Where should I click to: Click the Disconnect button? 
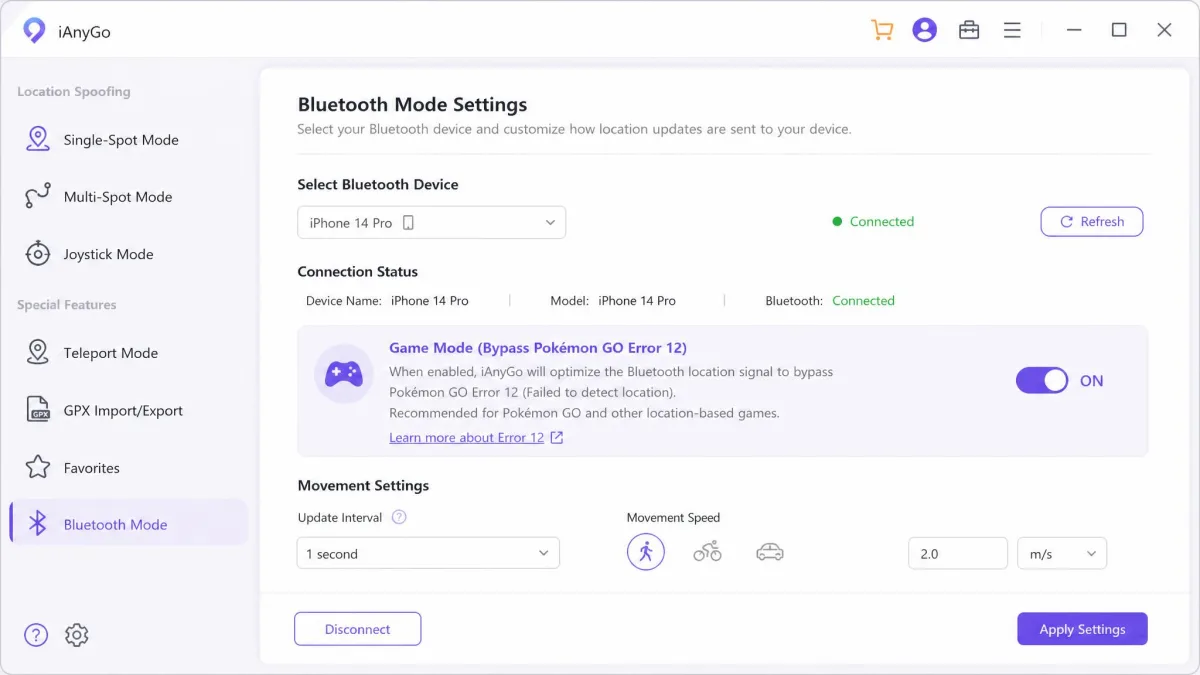357,629
